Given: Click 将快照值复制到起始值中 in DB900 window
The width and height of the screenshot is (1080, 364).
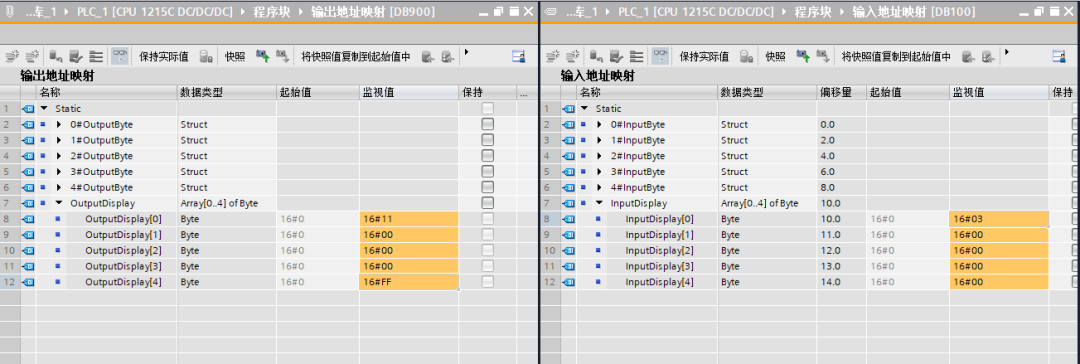Looking at the screenshot, I should (356, 57).
